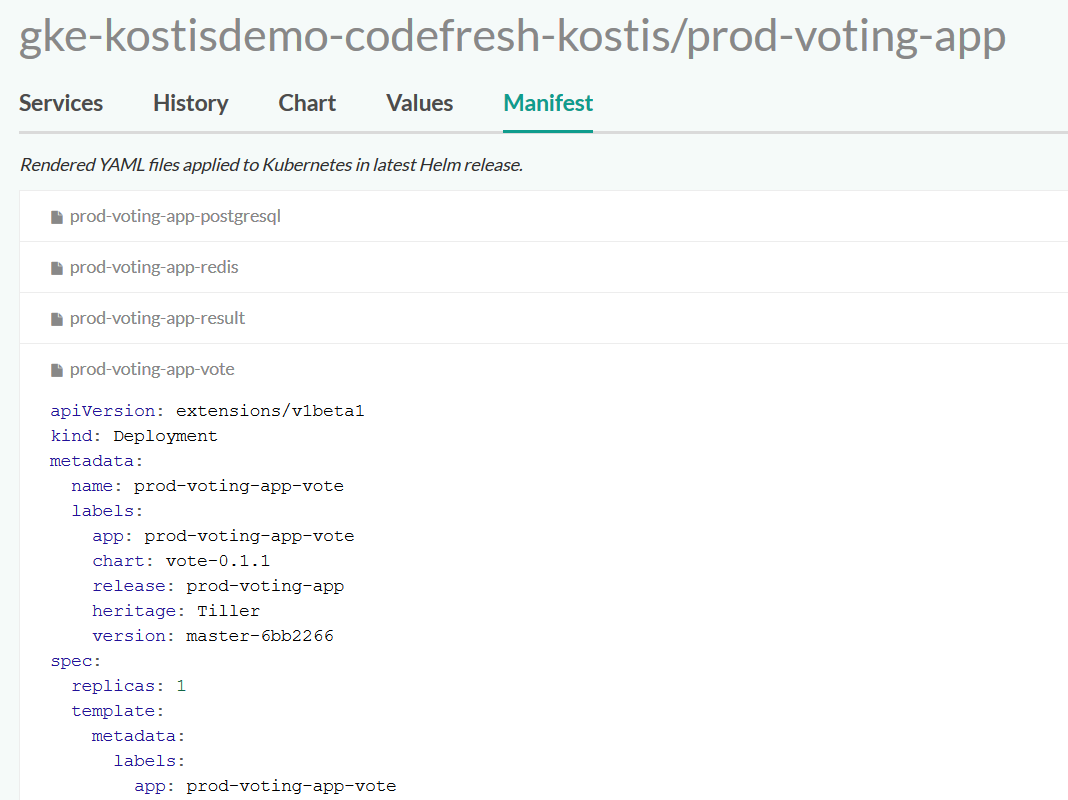The image size is (1068, 800).
Task: Click the file icon beside prod-voting-app-vote
Action: tap(57, 370)
